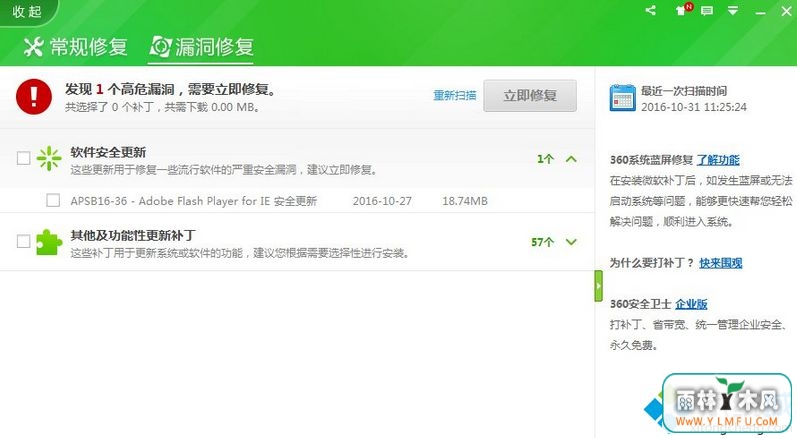Click the 其他及功能性更新补丁 heading
797x438 pixels.
[x=133, y=235]
